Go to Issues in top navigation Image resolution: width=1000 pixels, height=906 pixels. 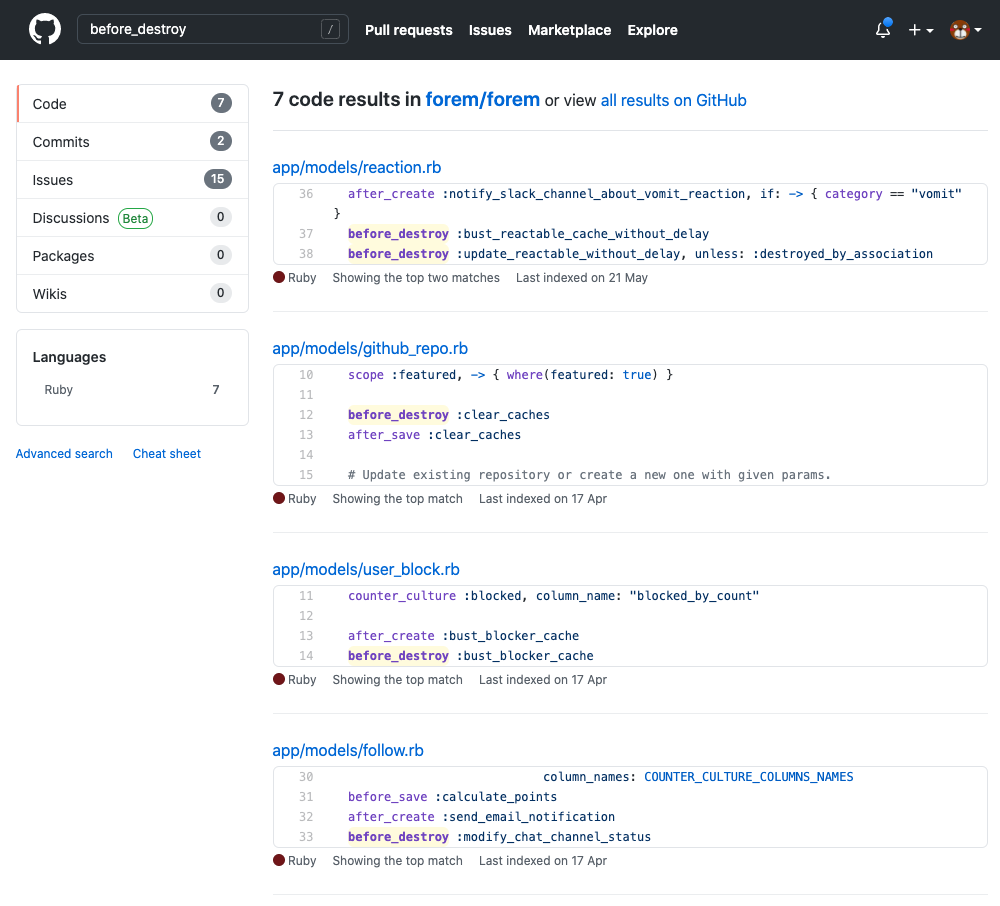point(490,30)
